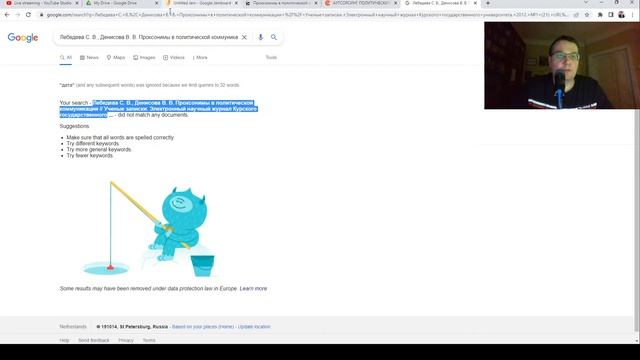Image resolution: width=640 pixels, height=360 pixels.
Task: Click 'Try more general keywords' text
Action: coord(99,150)
